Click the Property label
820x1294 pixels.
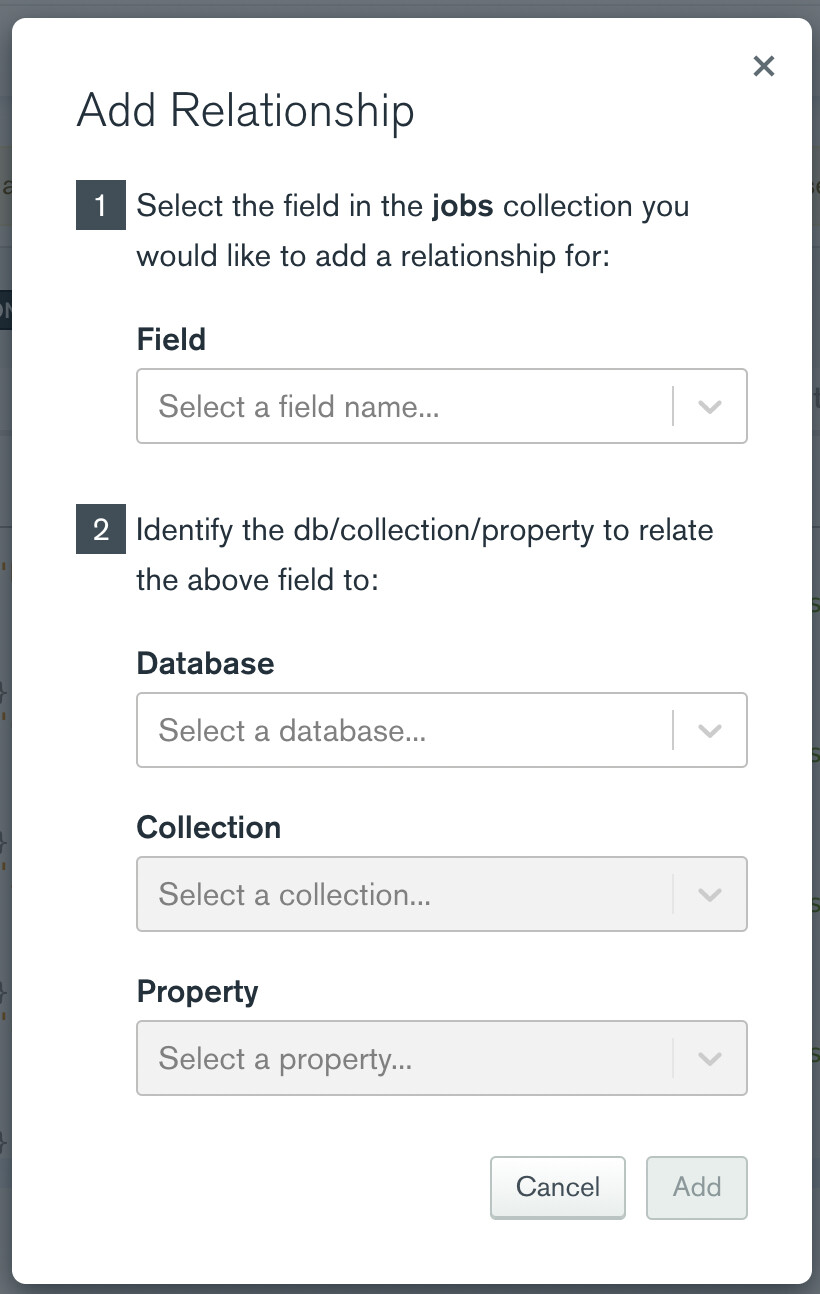pyautogui.click(x=197, y=992)
